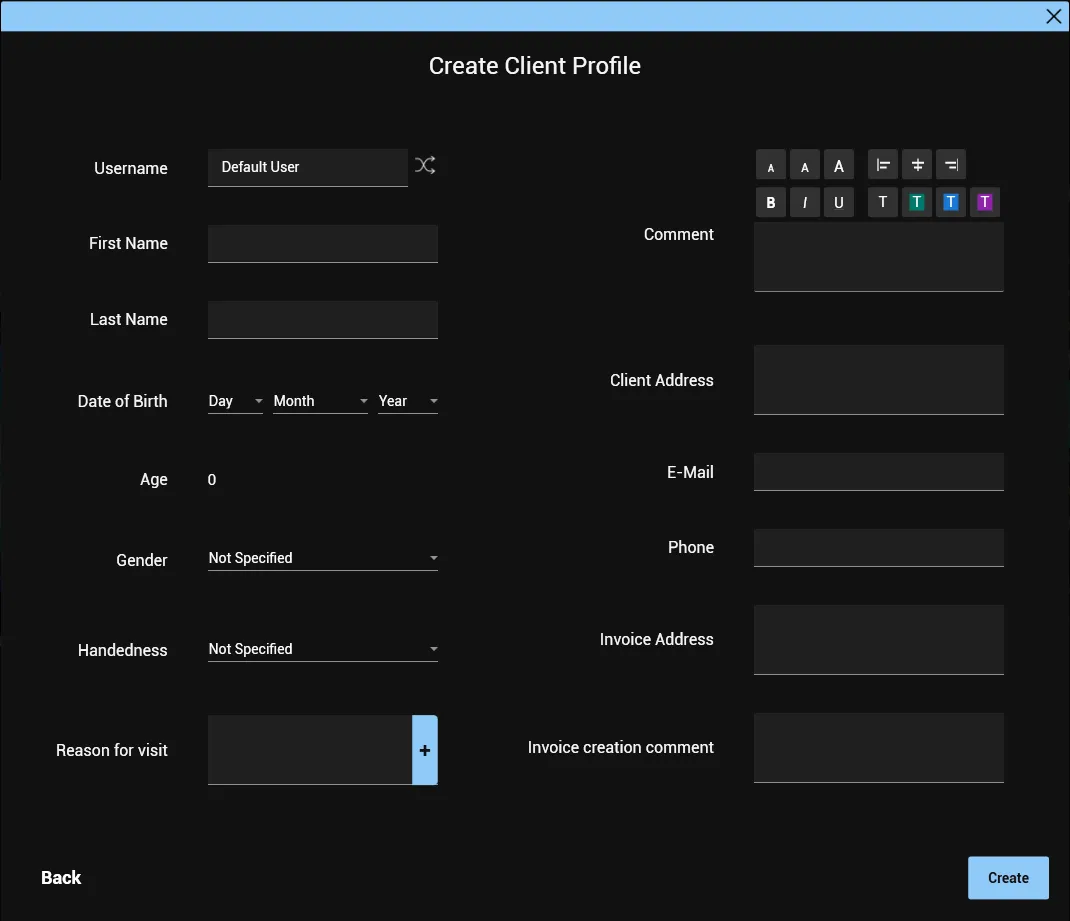
Task: Focus the Phone input field
Action: click(879, 548)
